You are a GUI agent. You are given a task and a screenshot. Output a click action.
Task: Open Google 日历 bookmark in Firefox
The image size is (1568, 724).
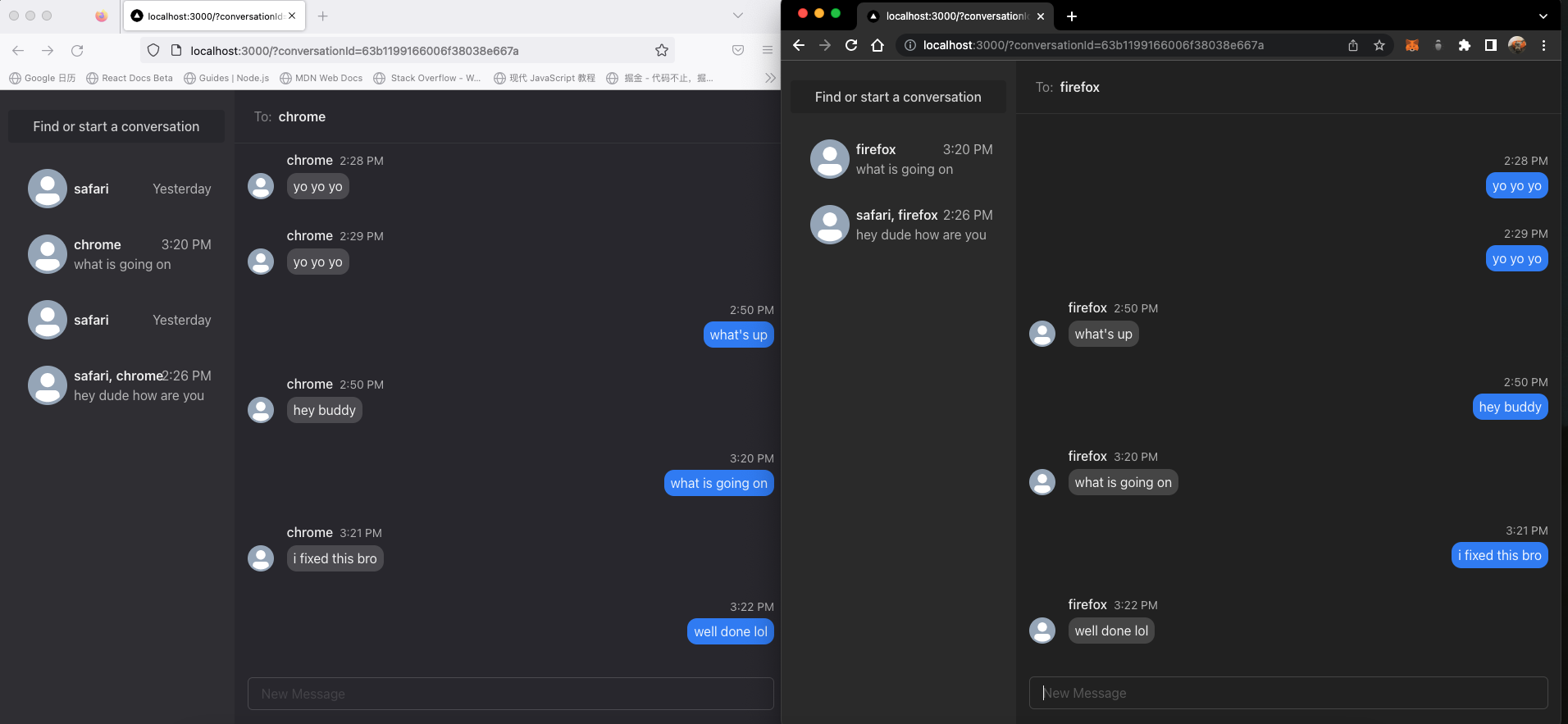43,78
